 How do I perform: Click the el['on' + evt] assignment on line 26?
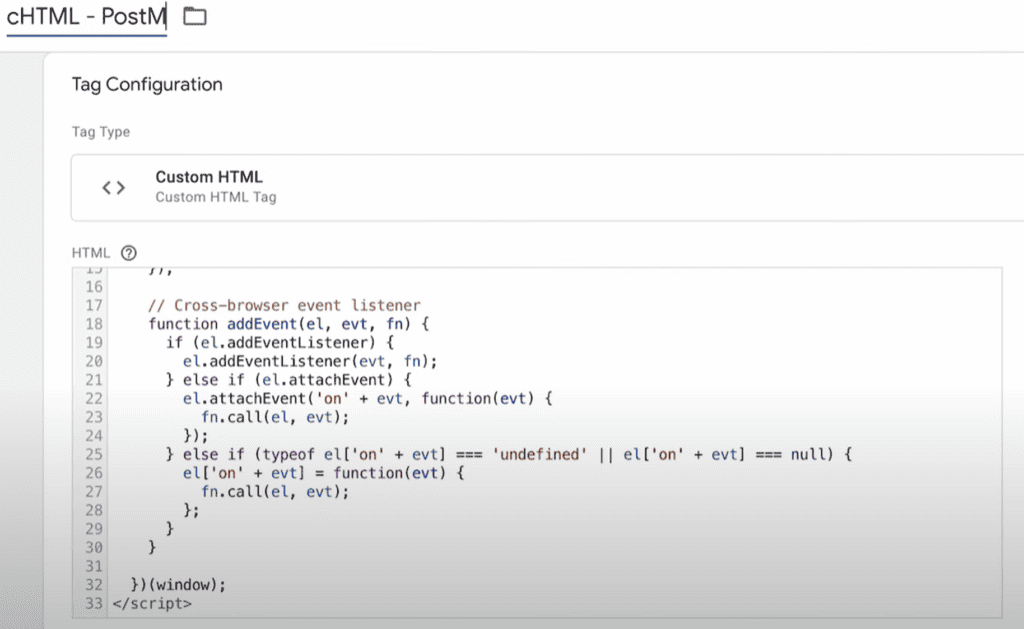click(323, 473)
